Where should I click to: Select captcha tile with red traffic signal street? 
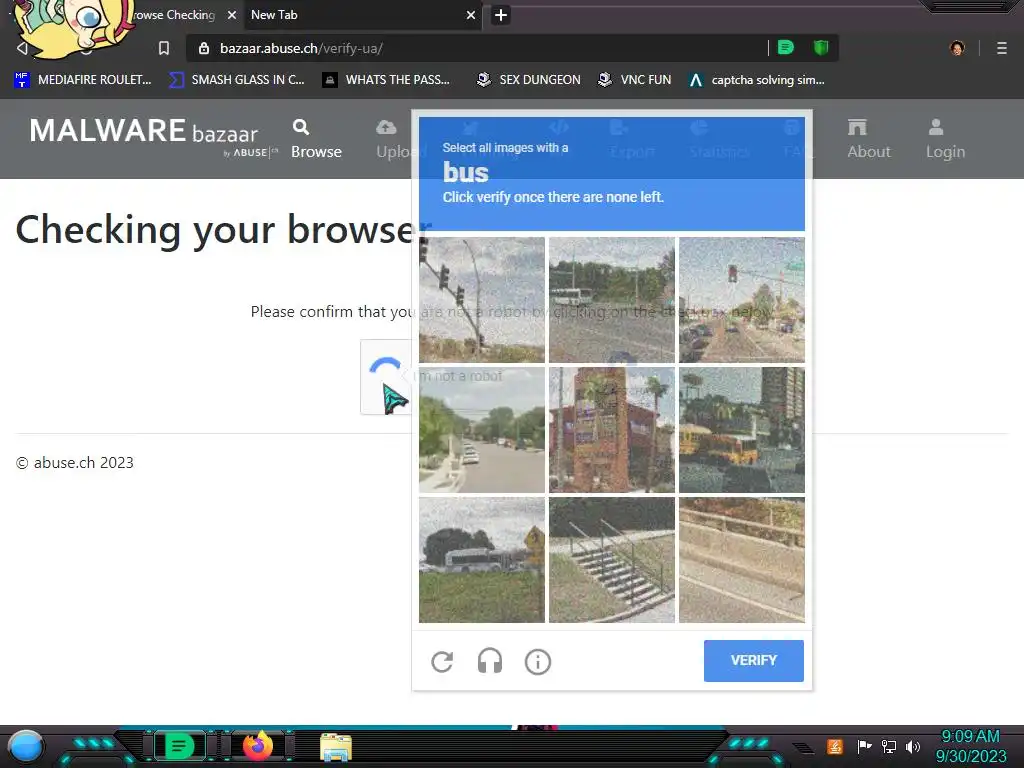coord(742,300)
